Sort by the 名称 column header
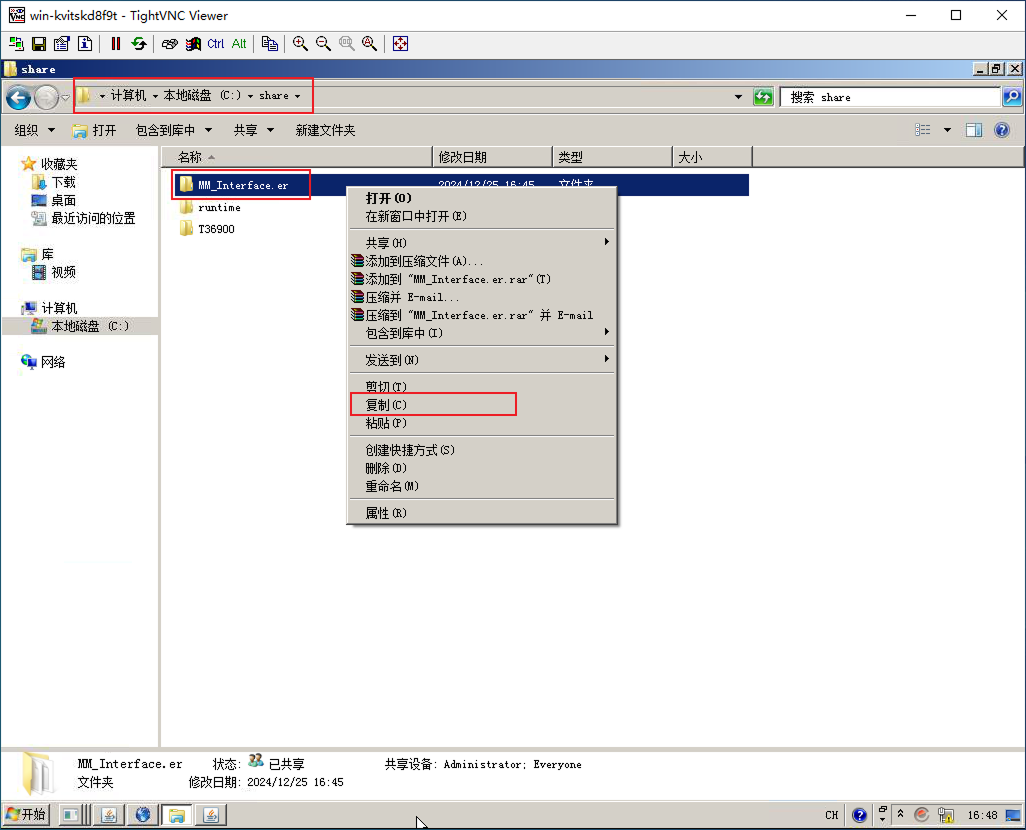Screen dimensions: 1026x830 [297, 157]
